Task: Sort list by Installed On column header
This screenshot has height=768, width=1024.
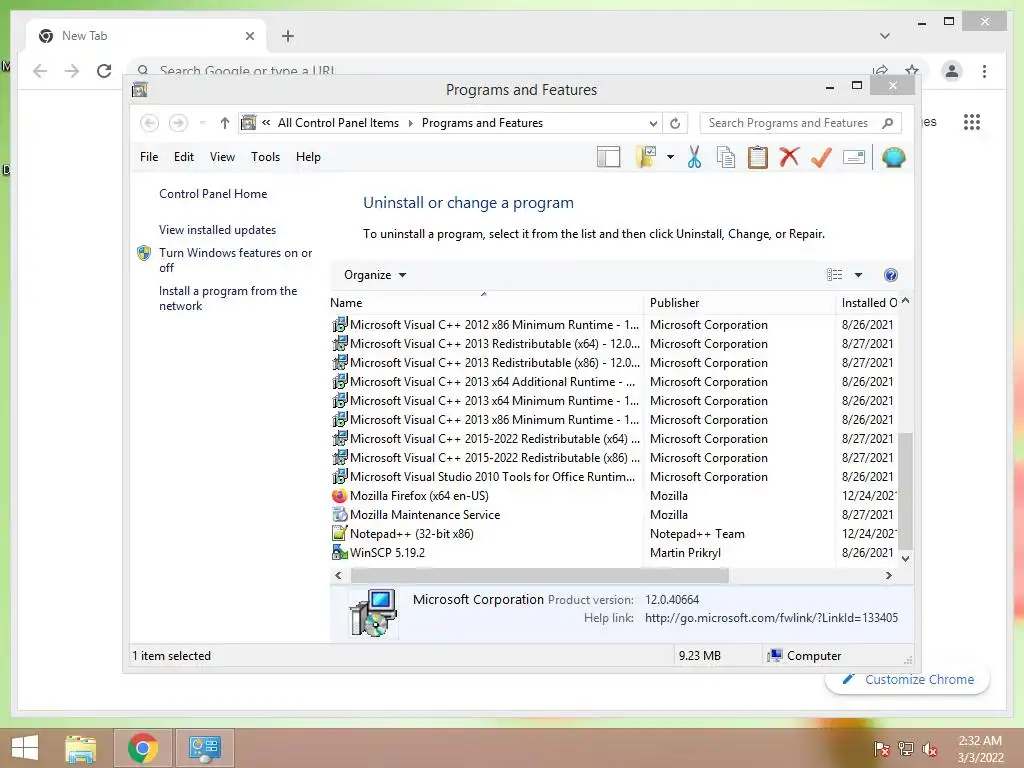Action: pyautogui.click(x=869, y=303)
